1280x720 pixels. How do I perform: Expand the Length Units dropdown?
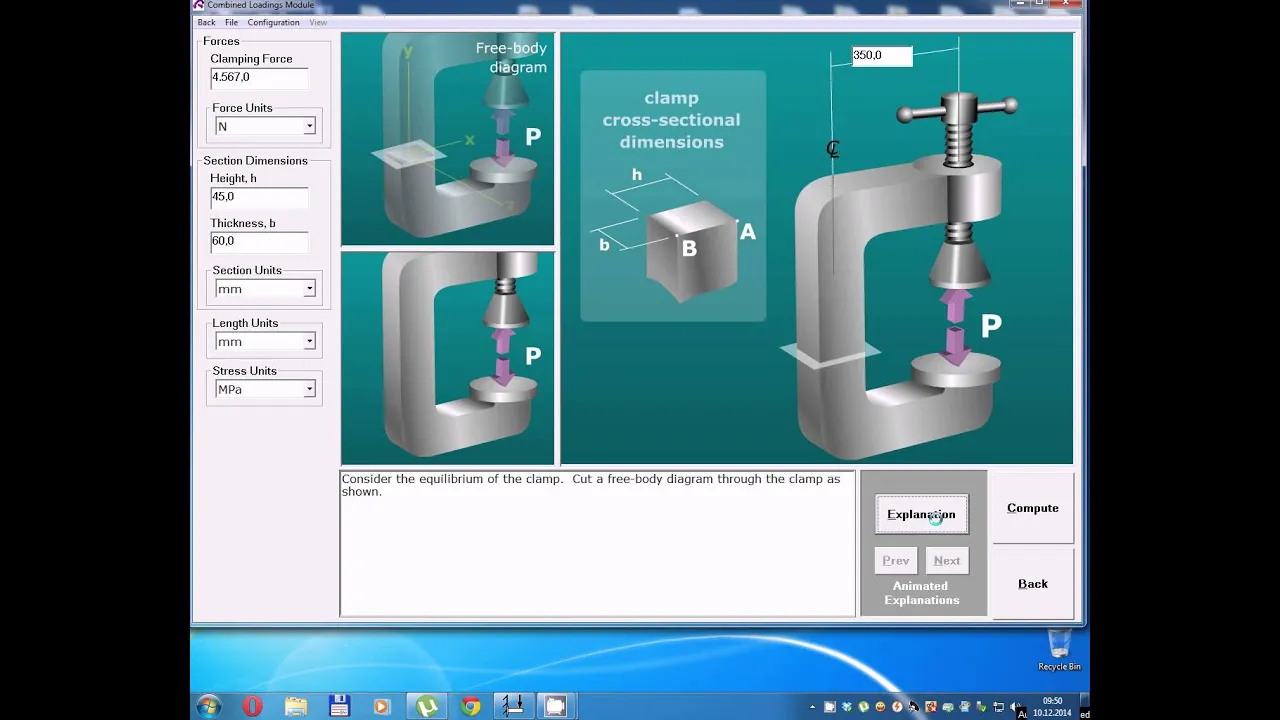tap(266, 342)
